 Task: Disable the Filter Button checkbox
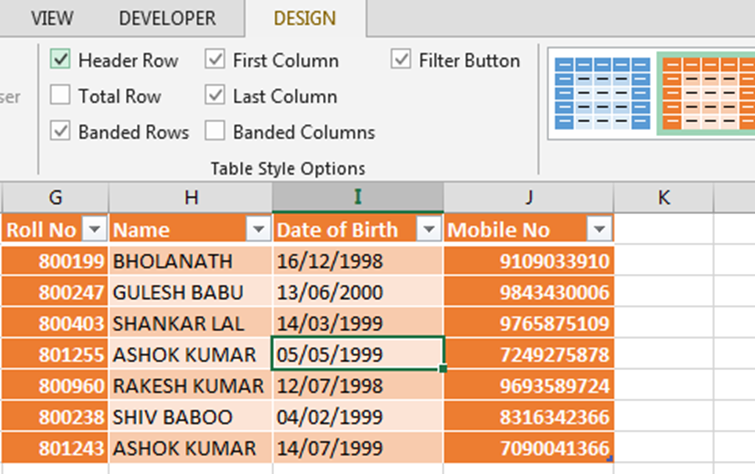tap(401, 60)
